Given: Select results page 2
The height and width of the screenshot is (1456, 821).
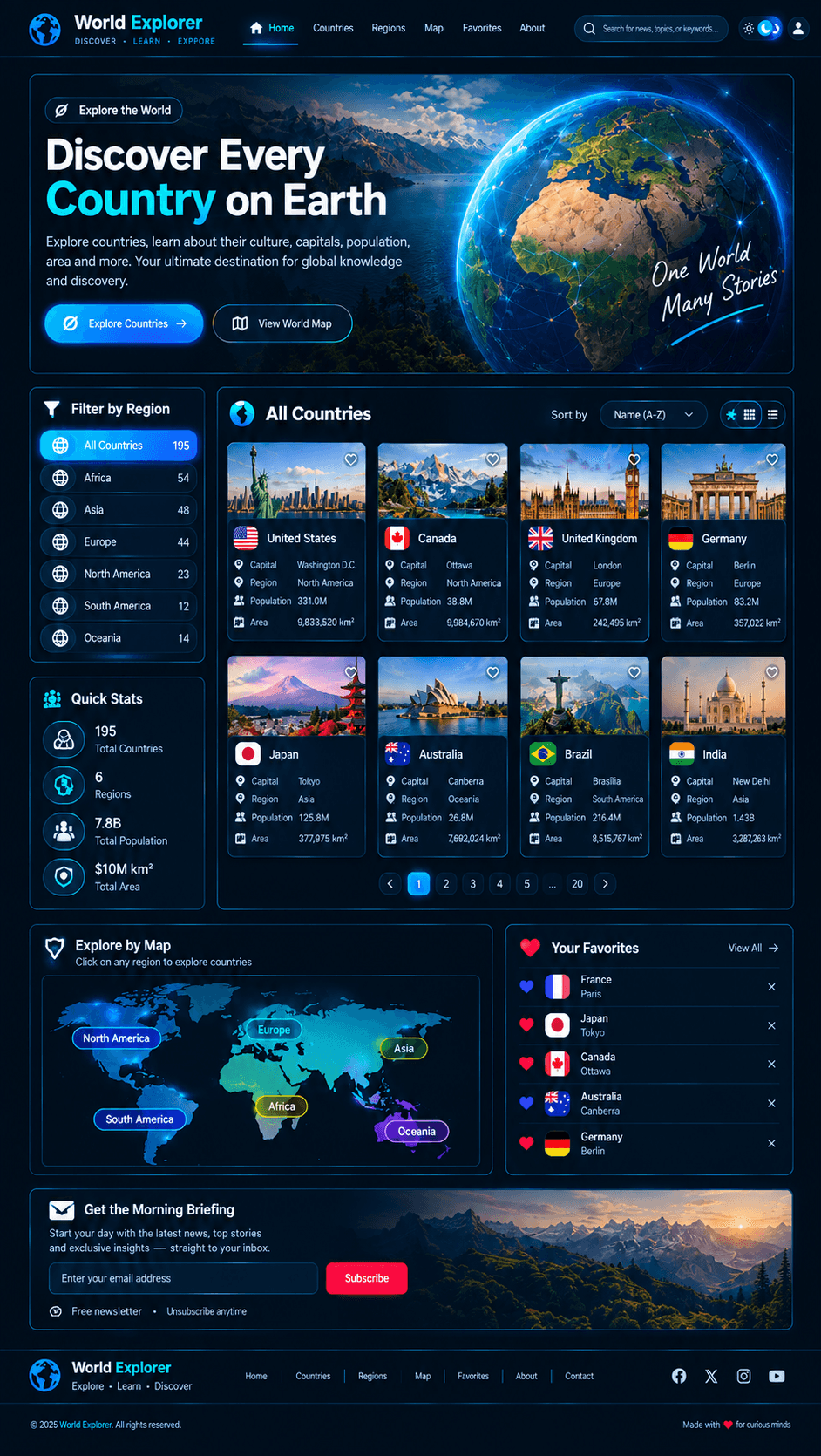Looking at the screenshot, I should click(x=446, y=884).
